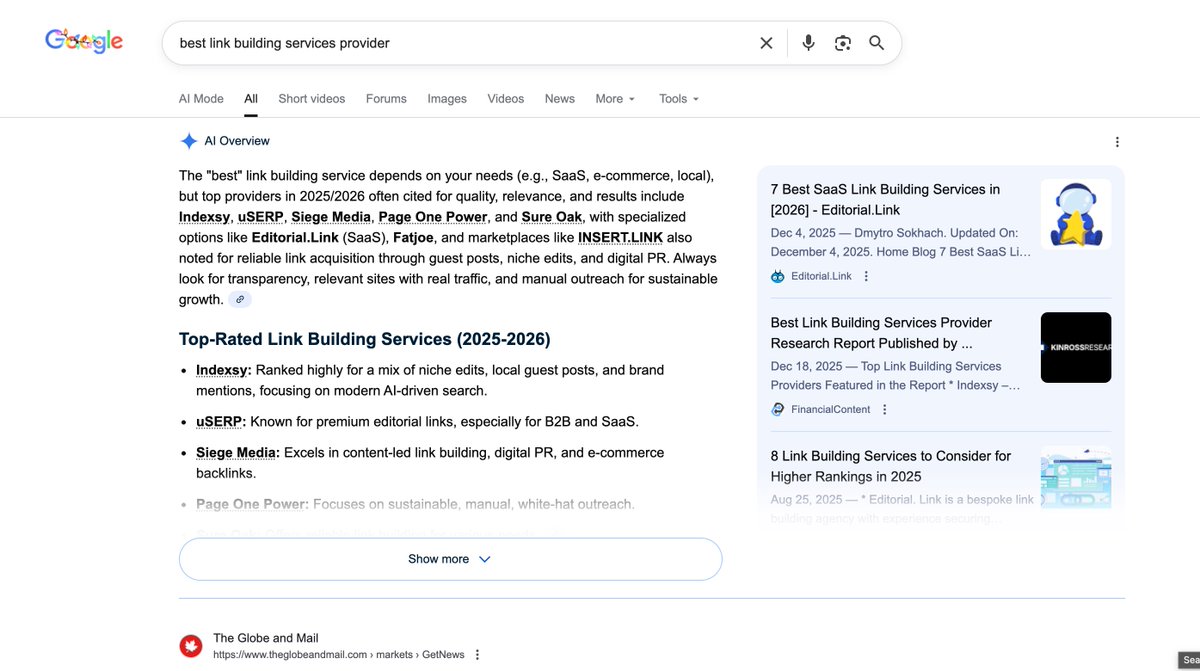
Task: Open The Globe and Mail result
Action: [265, 638]
